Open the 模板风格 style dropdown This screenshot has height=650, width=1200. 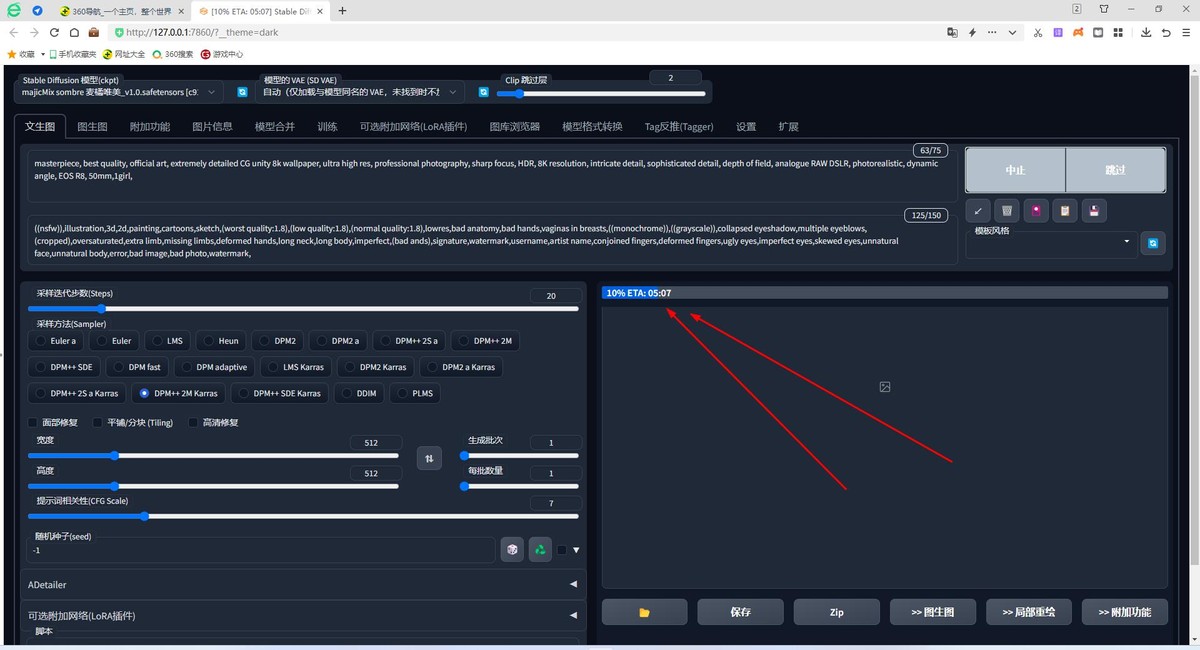[1051, 242]
